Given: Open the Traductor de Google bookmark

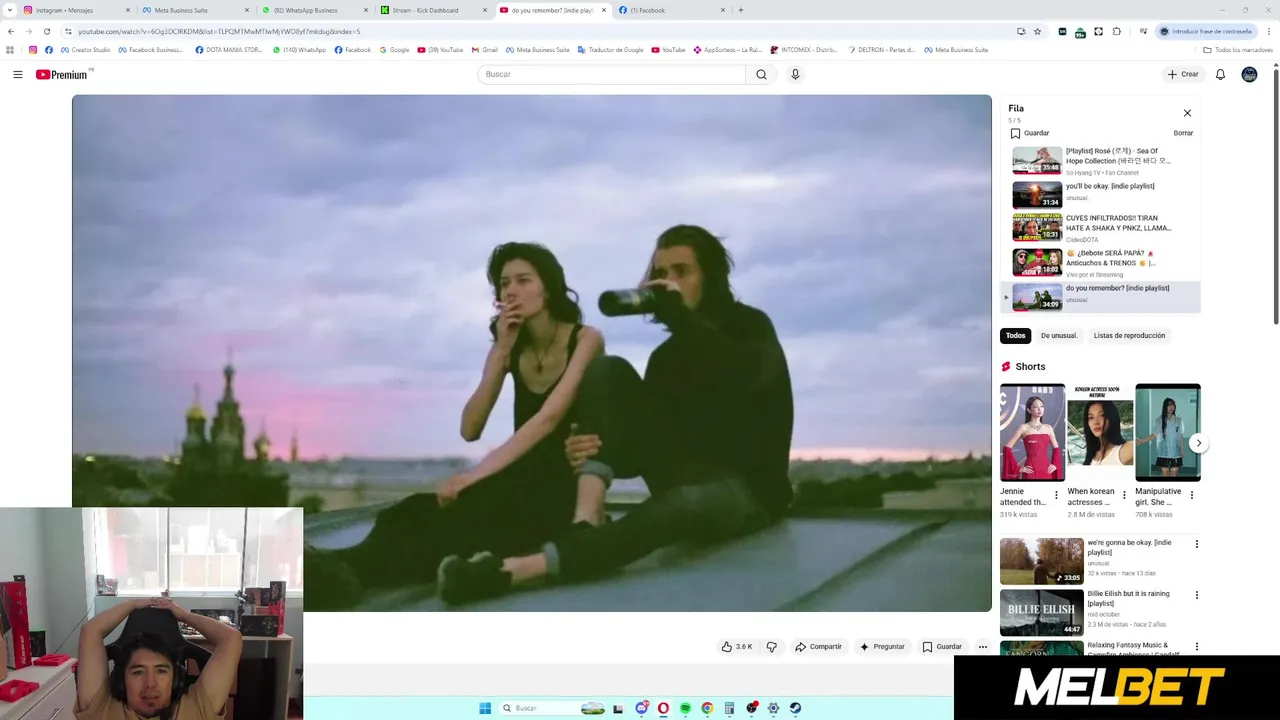Looking at the screenshot, I should (x=610, y=50).
